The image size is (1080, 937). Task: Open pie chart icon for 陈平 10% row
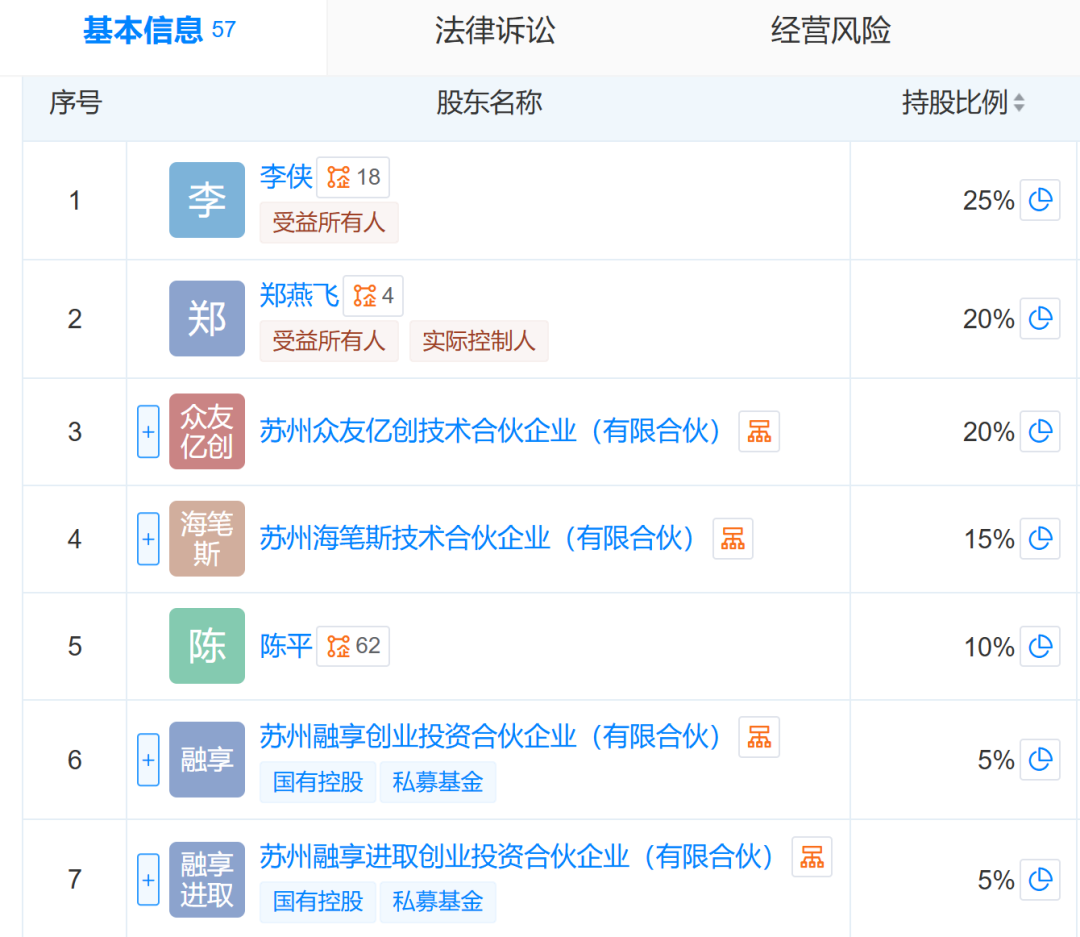pyautogui.click(x=1039, y=646)
